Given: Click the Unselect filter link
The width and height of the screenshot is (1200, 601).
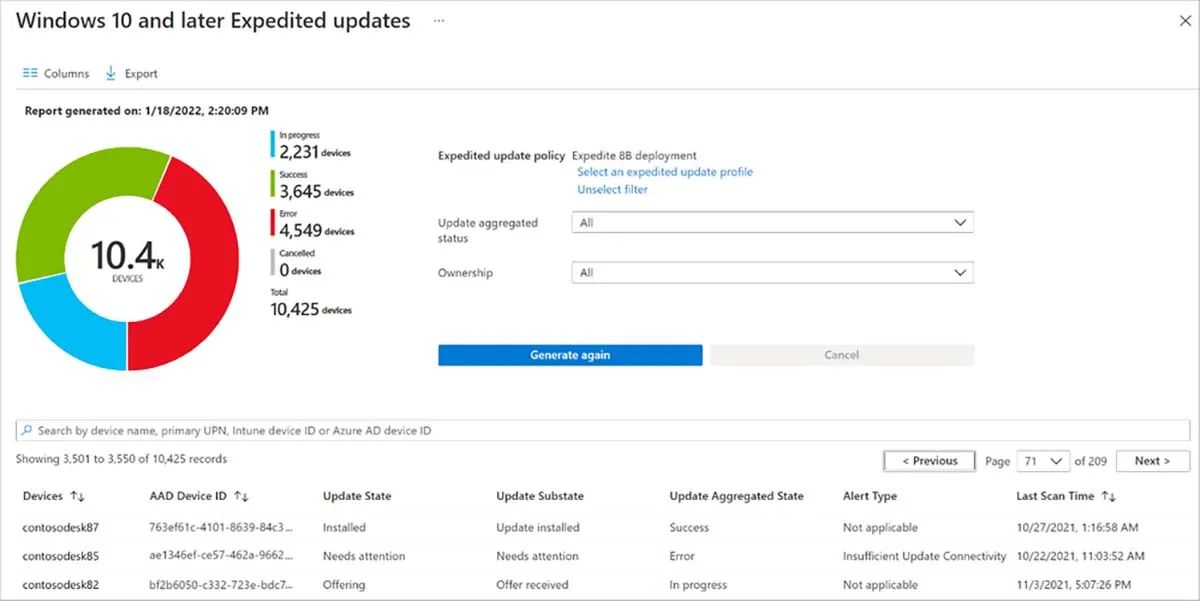Looking at the screenshot, I should pyautogui.click(x=612, y=189).
